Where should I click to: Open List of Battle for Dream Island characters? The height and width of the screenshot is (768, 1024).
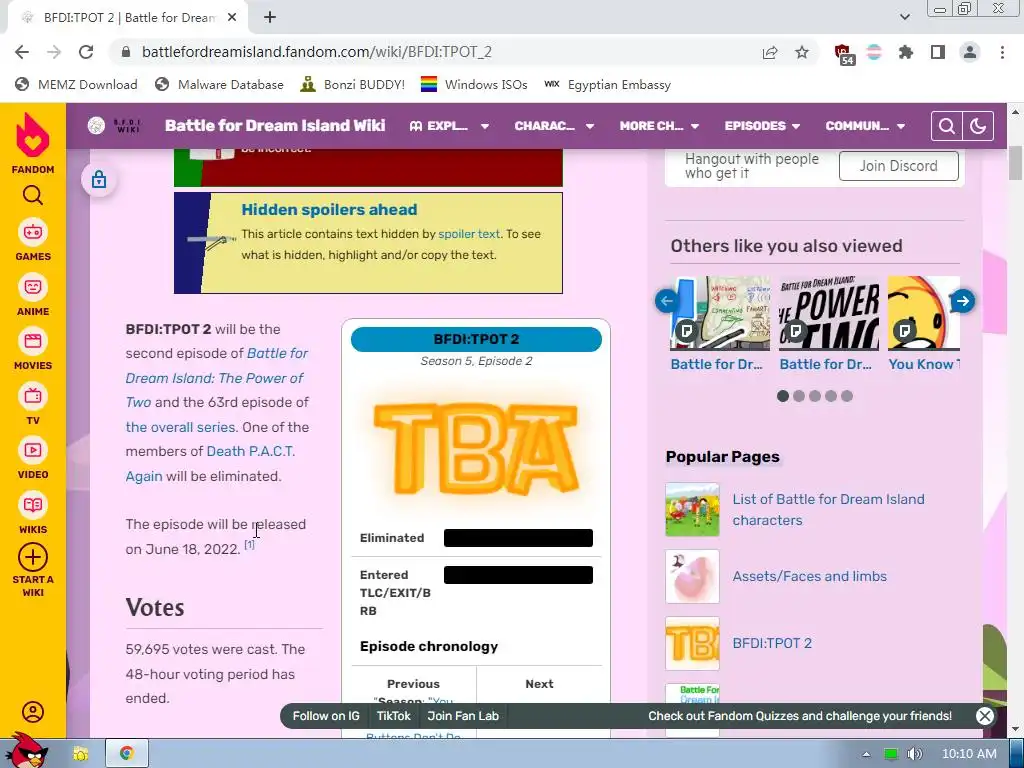(828, 509)
